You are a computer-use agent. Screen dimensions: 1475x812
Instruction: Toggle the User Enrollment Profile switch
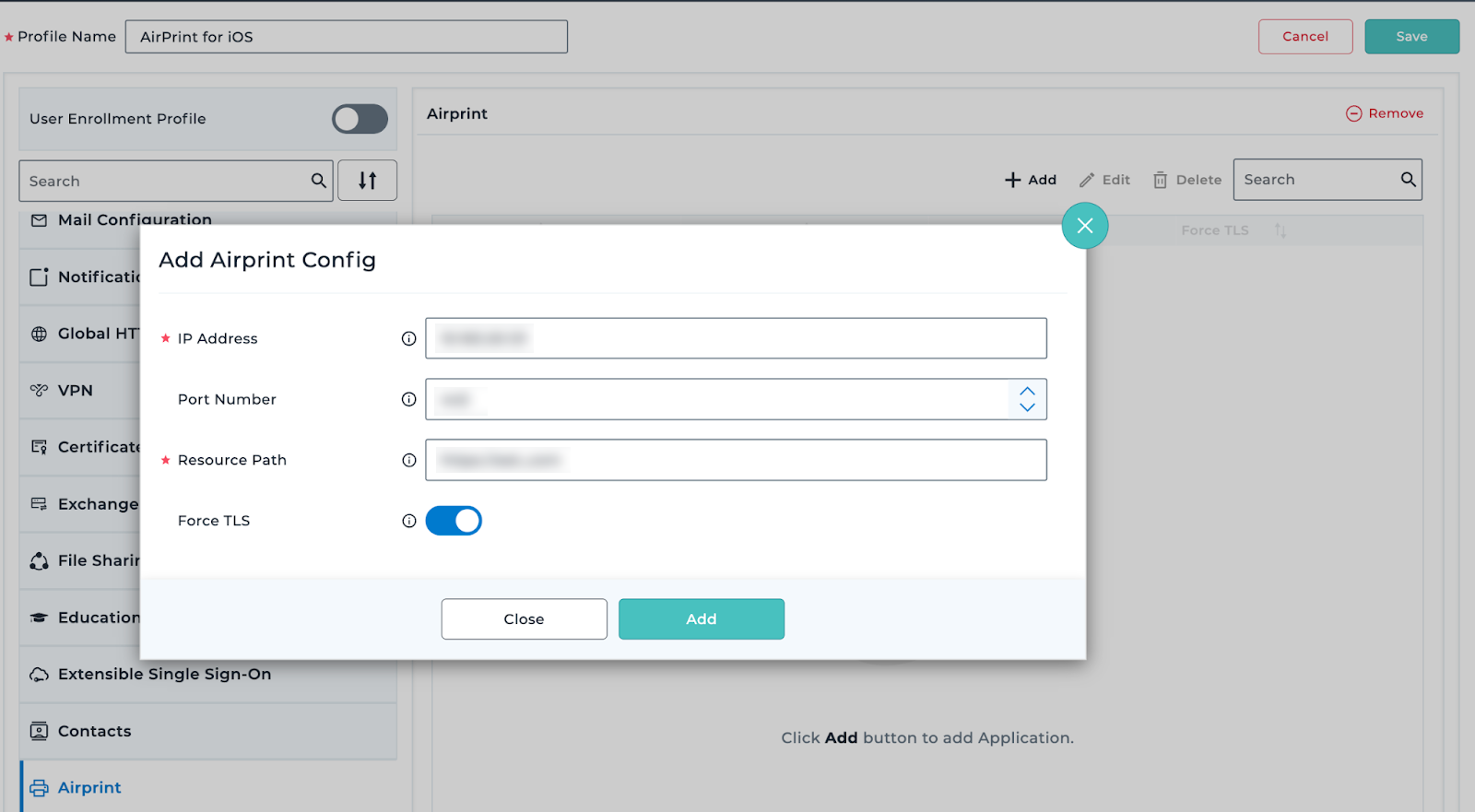[360, 119]
